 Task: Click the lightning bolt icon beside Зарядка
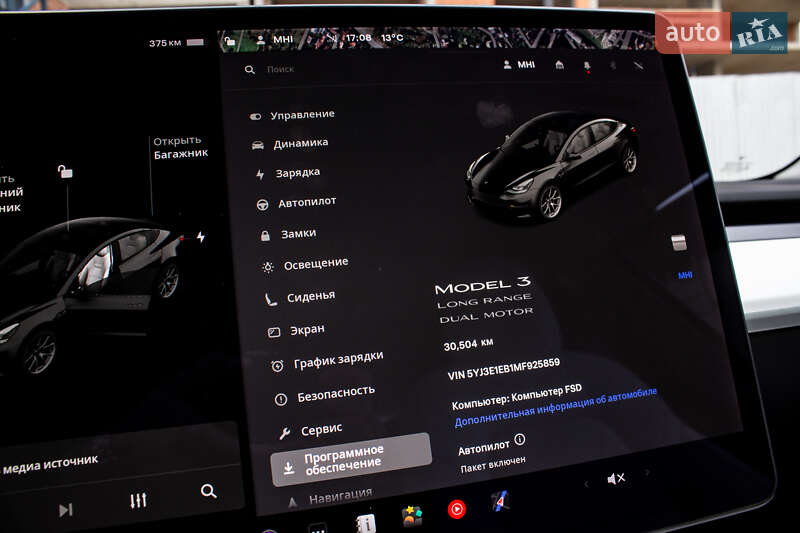click(260, 174)
